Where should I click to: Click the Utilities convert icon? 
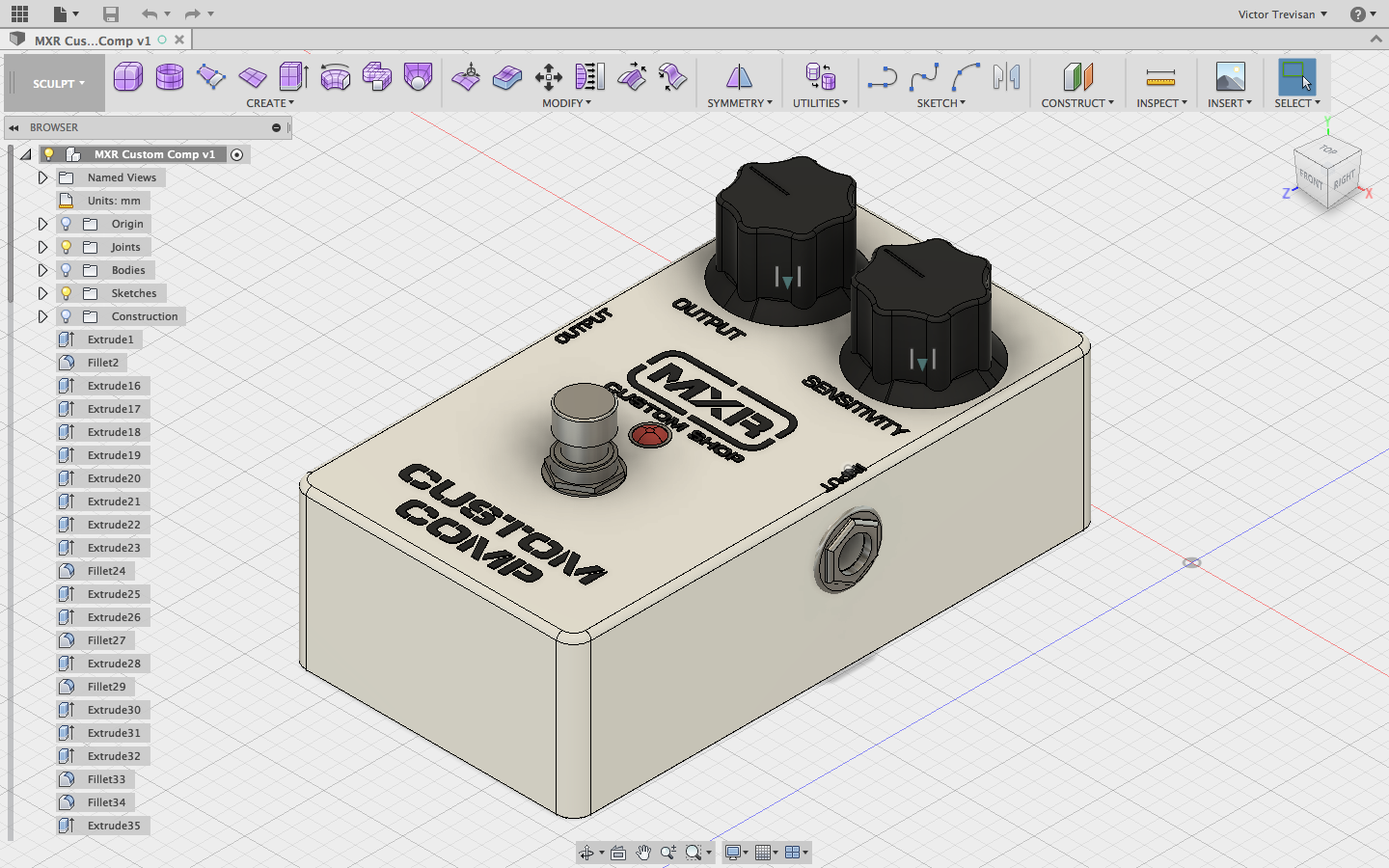[820, 77]
